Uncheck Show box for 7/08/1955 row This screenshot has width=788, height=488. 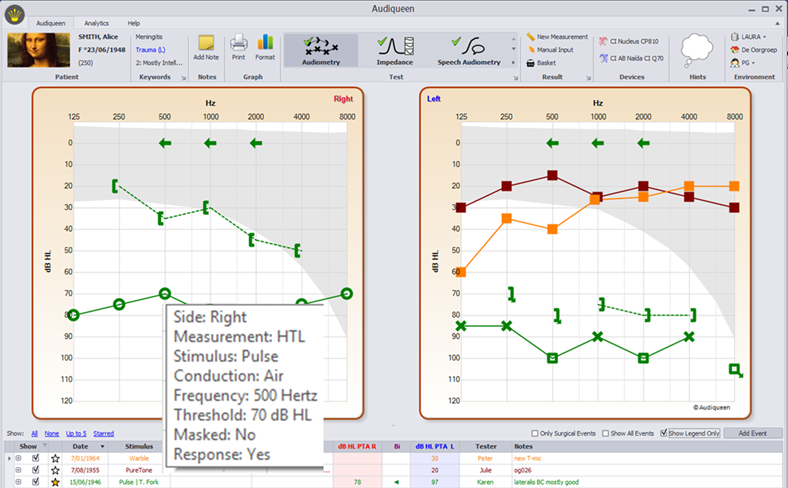click(x=36, y=470)
